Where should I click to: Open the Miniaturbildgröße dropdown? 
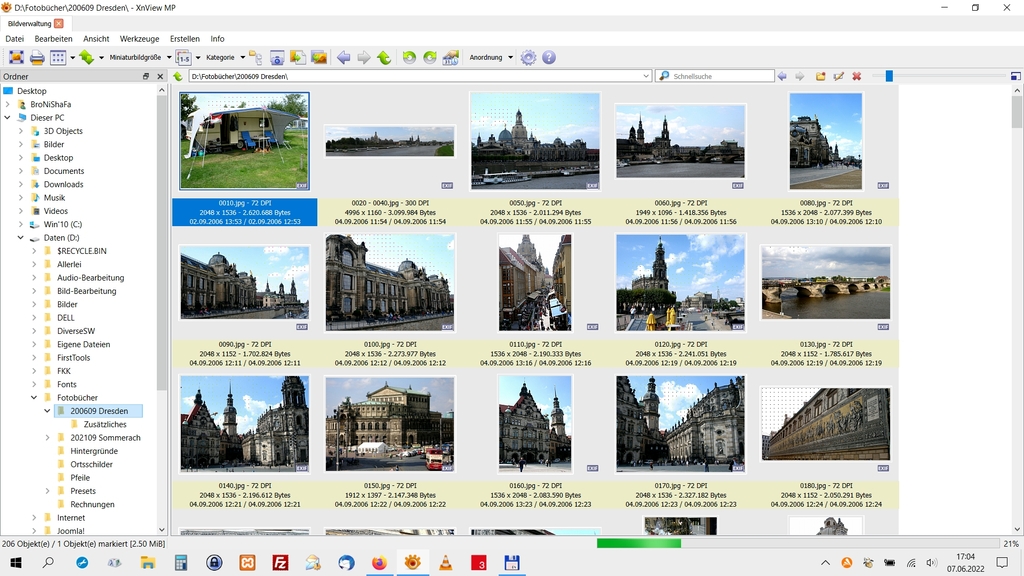140,58
